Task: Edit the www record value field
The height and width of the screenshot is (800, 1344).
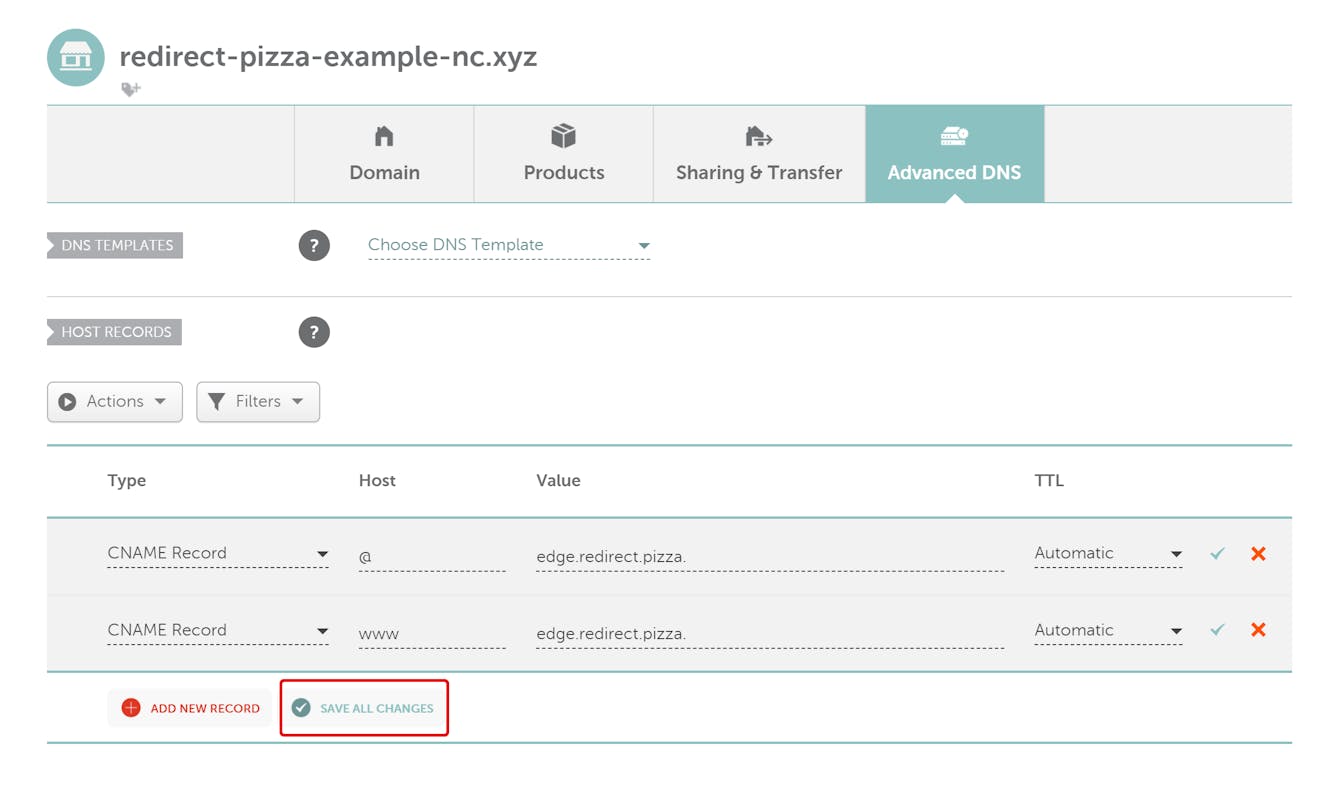Action: click(769, 633)
